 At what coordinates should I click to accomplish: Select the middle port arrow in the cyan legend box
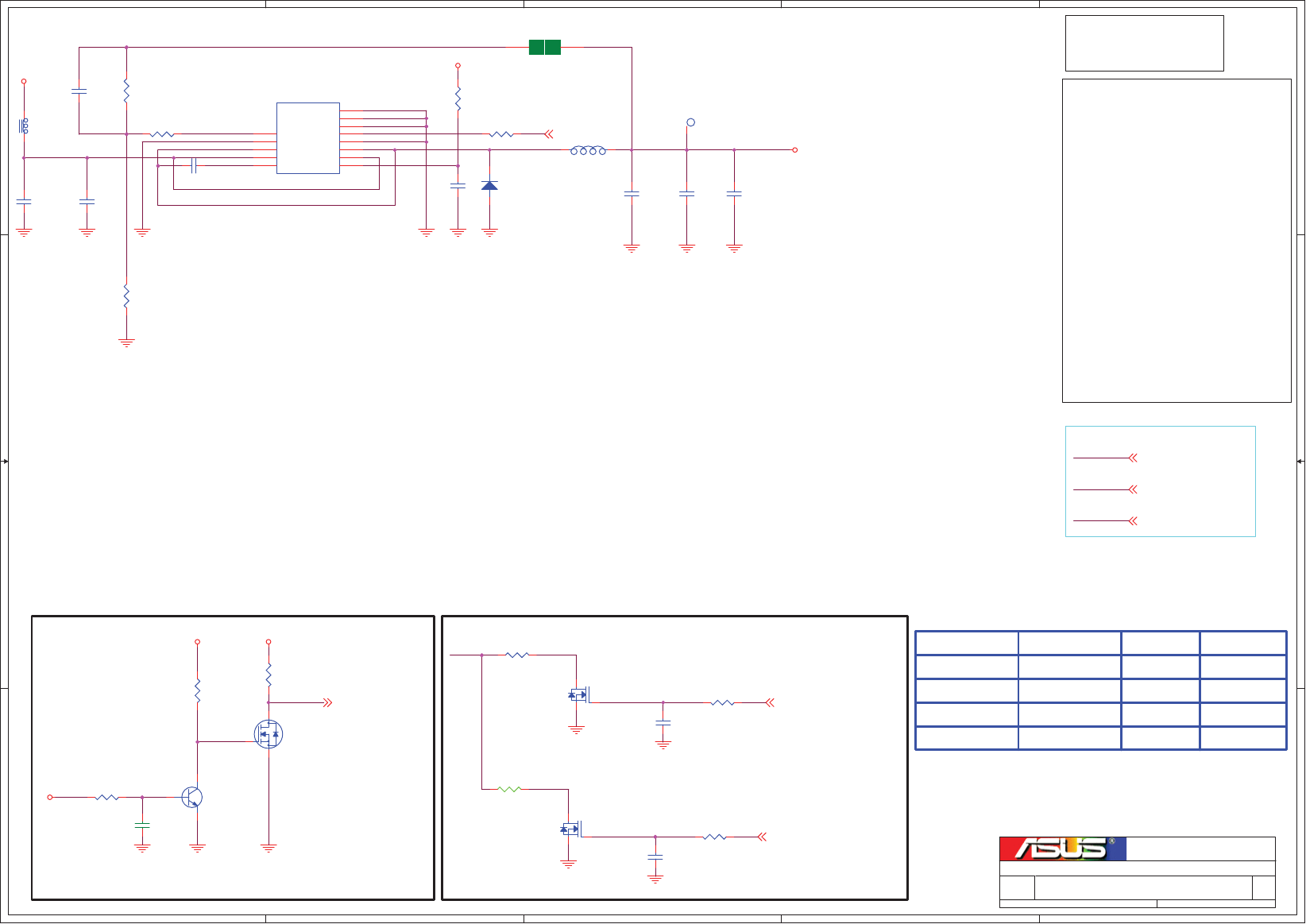tap(1133, 489)
